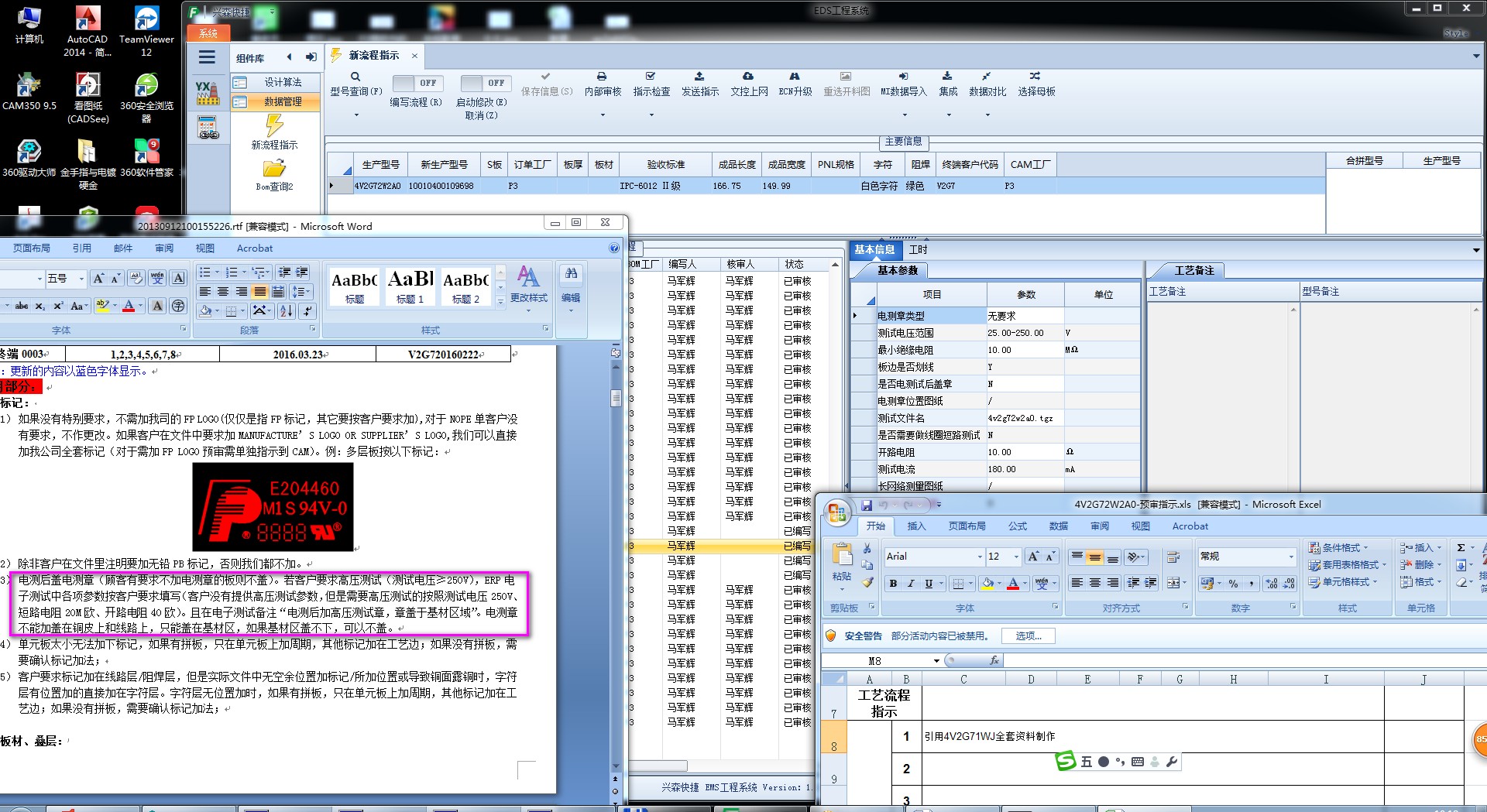Click 文控上网 cloud upload tool
The height and width of the screenshot is (812, 1487).
(749, 84)
